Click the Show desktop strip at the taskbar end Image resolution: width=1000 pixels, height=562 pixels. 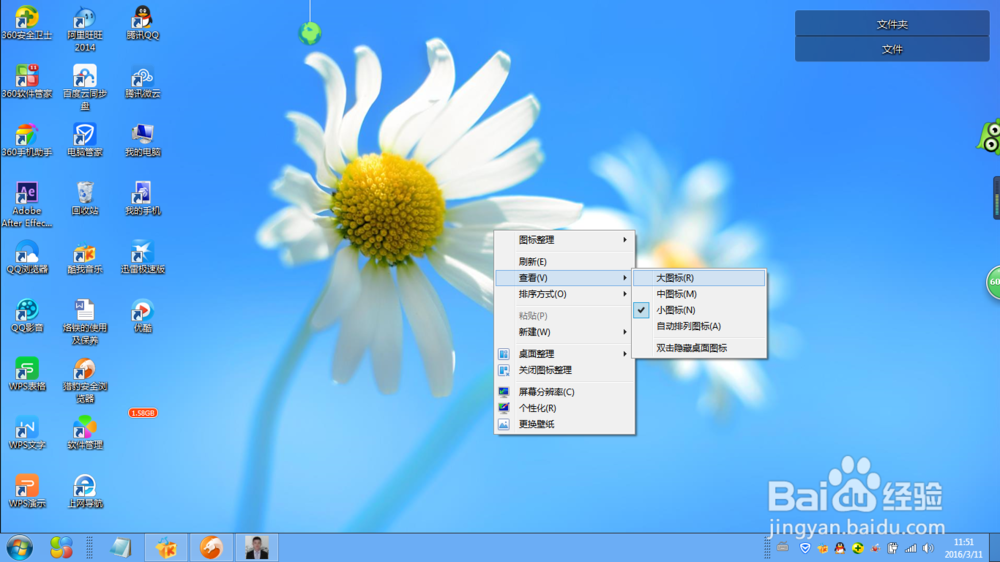point(994,548)
